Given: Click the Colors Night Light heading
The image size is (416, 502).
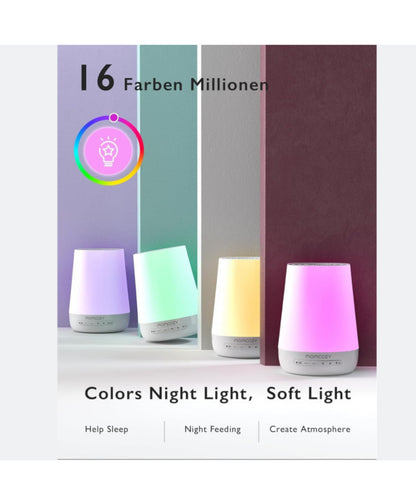Looking at the screenshot, I should tap(168, 394).
